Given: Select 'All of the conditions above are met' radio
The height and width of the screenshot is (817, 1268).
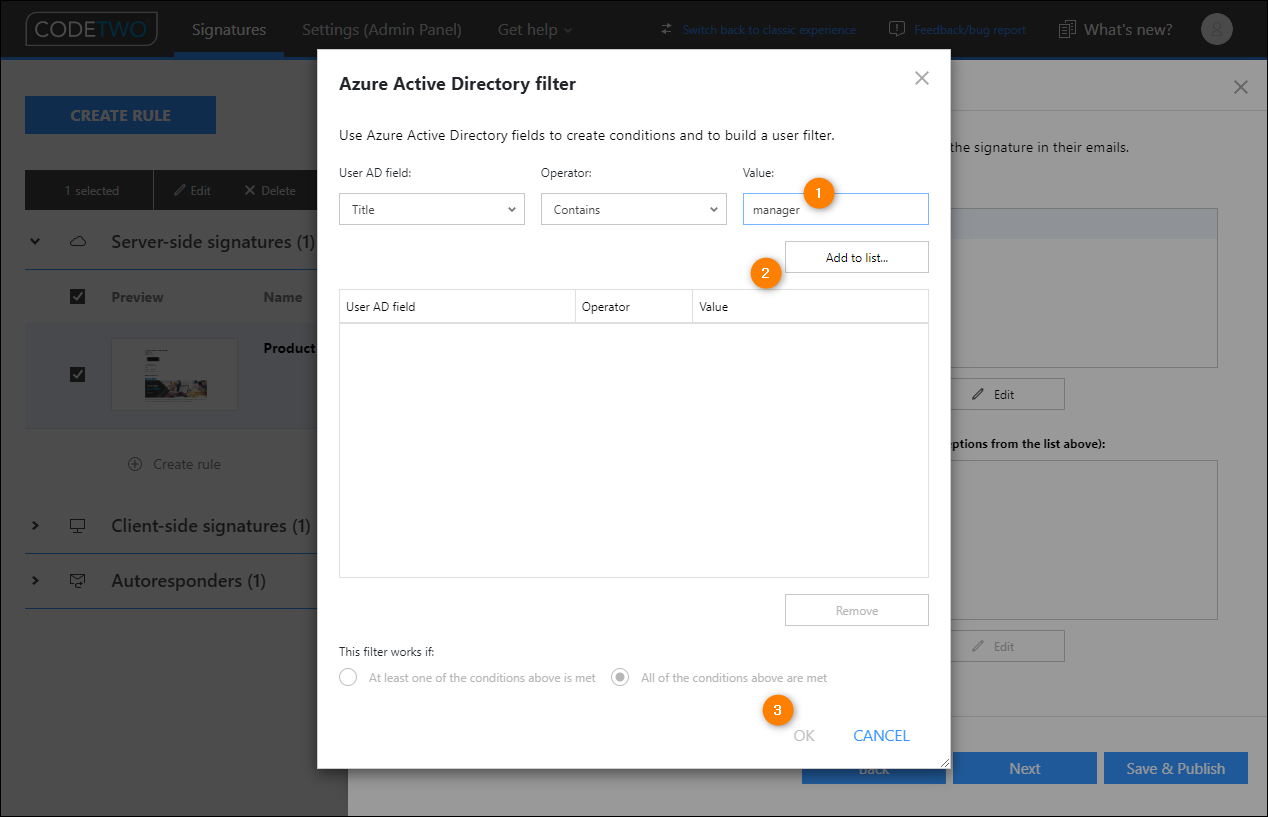Looking at the screenshot, I should click(x=620, y=677).
